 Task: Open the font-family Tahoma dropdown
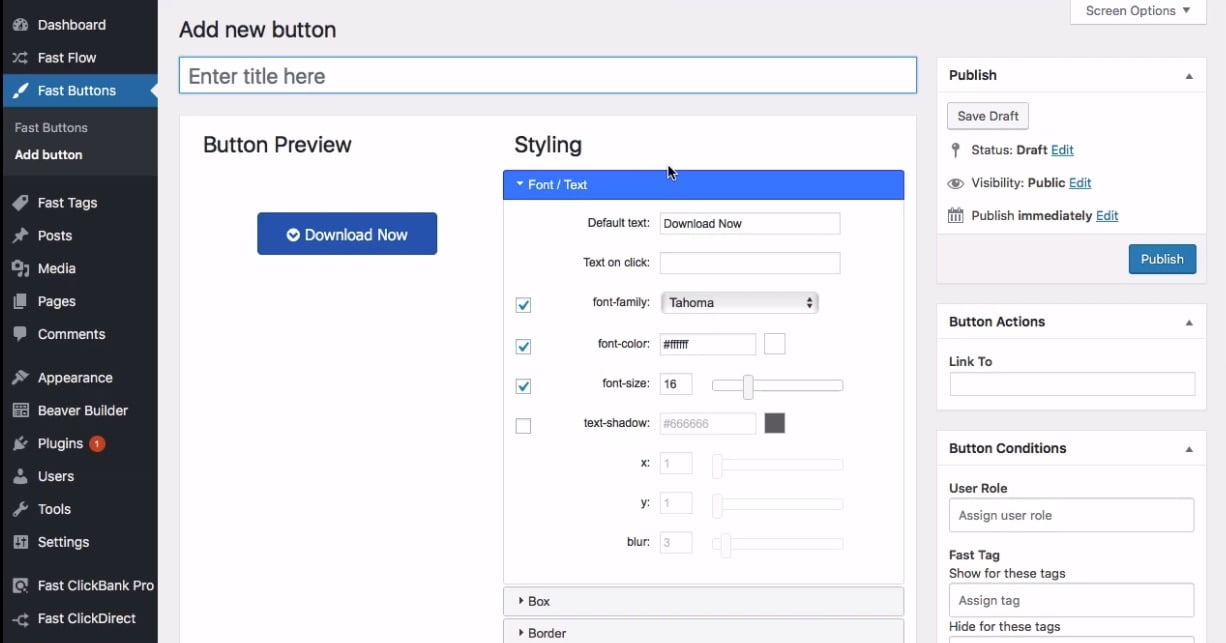739,303
